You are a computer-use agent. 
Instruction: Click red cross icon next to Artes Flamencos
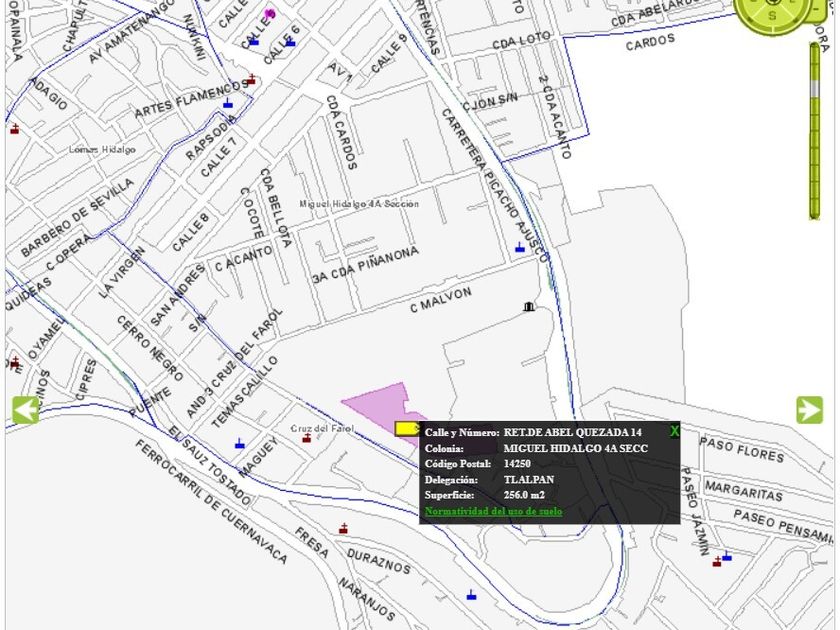click(251, 80)
